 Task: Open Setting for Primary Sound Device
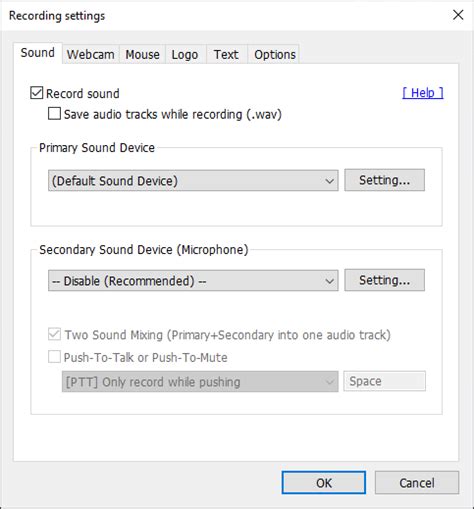pos(385,180)
